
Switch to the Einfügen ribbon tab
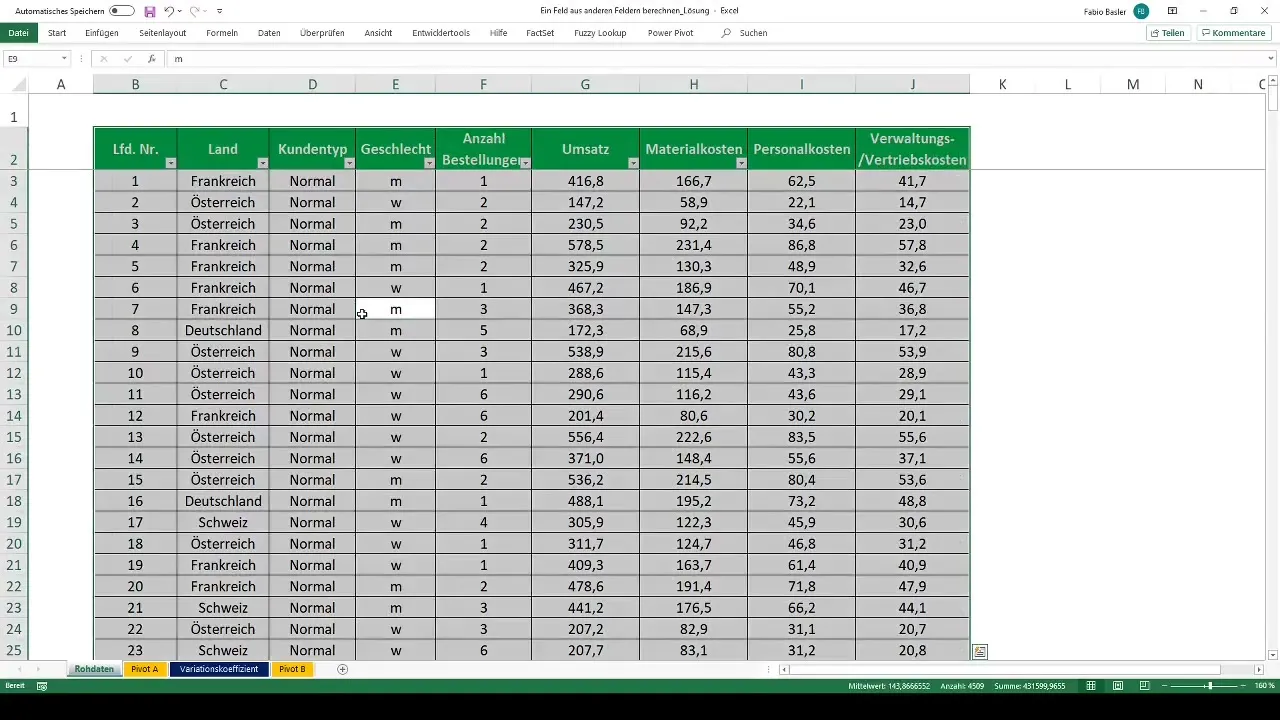coord(102,33)
